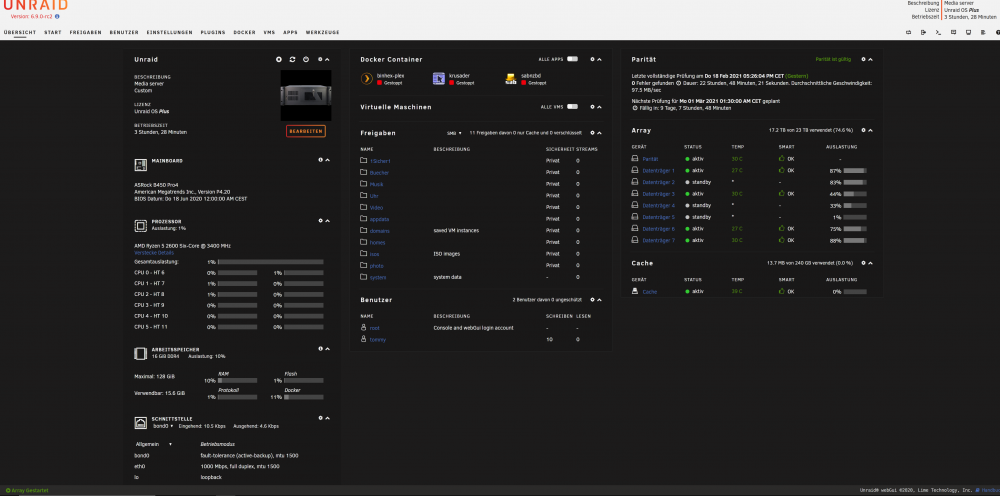The image size is (1000, 496).
Task: Click the server case thumbnail image
Action: [x=305, y=95]
